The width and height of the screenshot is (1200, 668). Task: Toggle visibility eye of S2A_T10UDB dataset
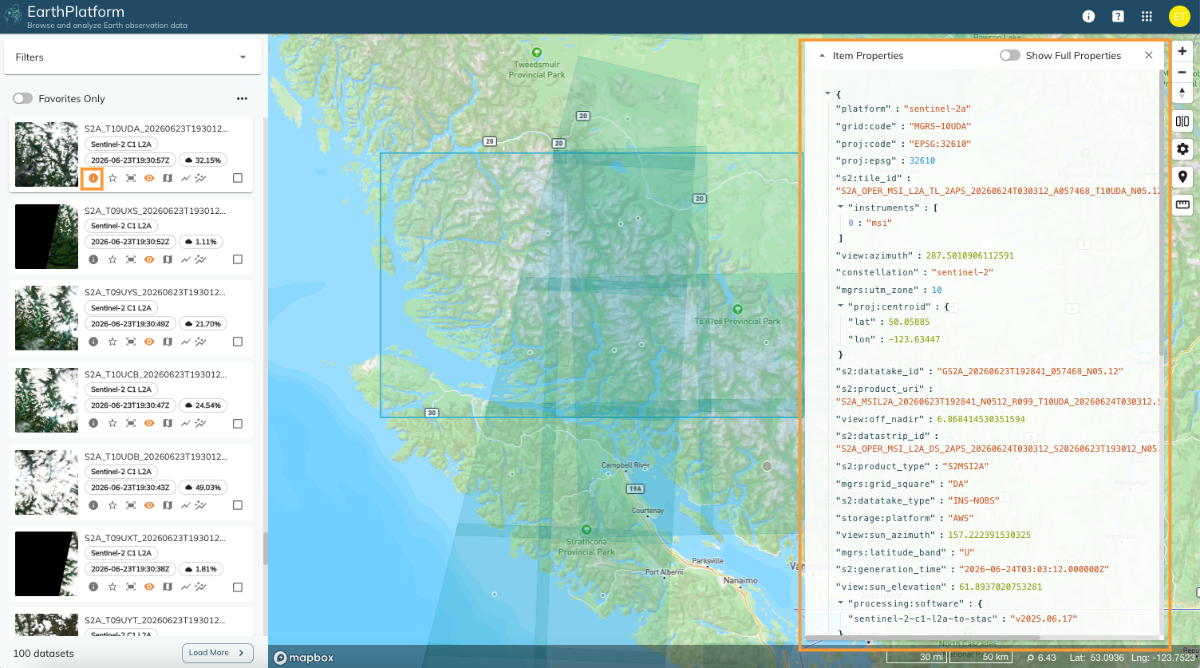pyautogui.click(x=149, y=505)
